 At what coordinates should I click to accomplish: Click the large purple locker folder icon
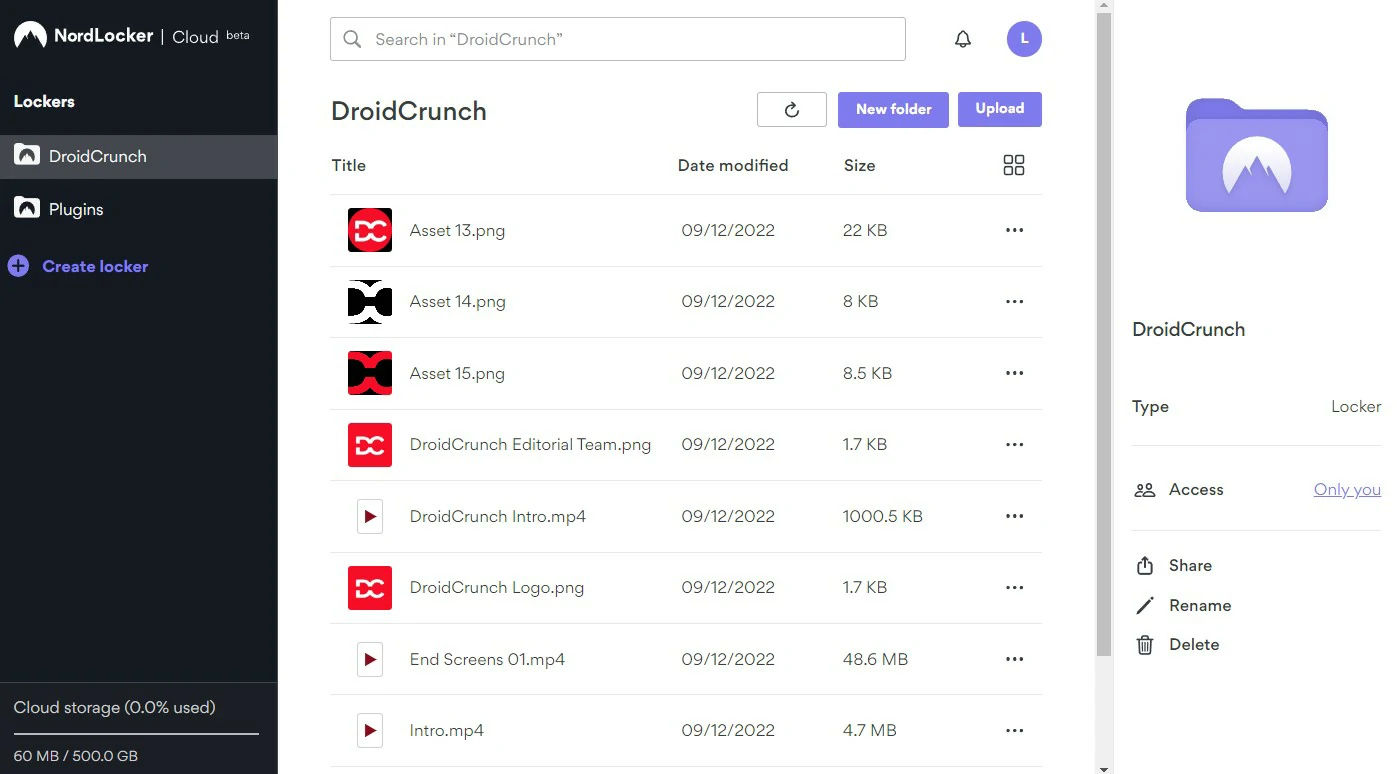(1256, 155)
